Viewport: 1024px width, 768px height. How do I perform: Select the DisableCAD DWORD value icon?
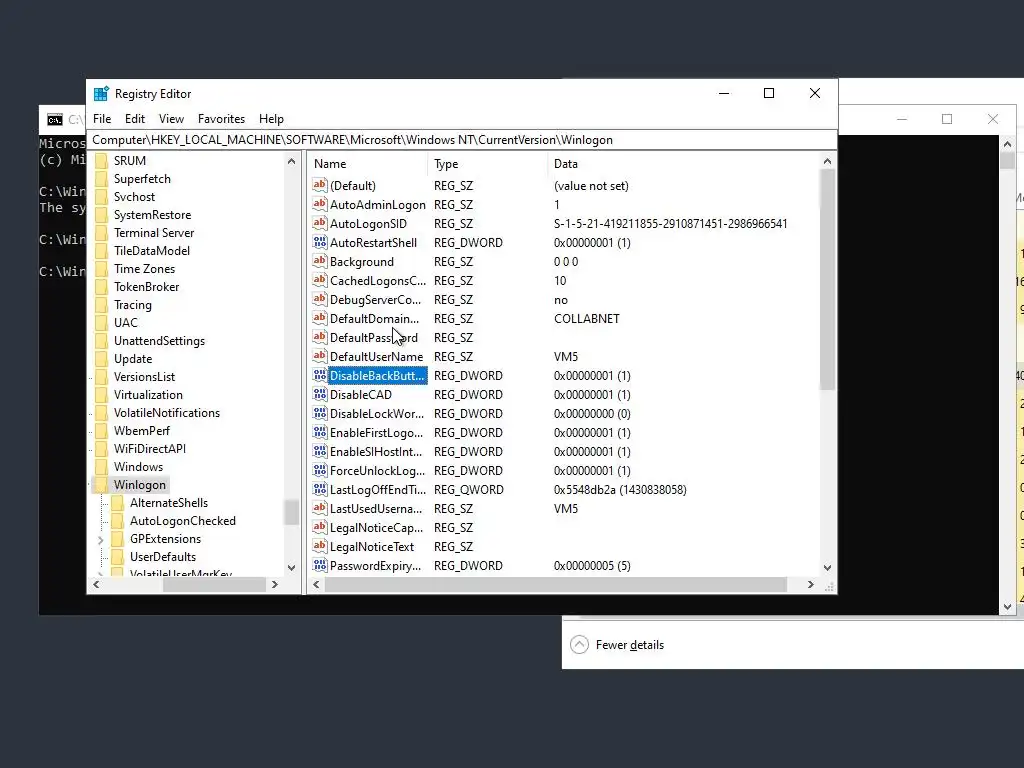[x=319, y=394]
